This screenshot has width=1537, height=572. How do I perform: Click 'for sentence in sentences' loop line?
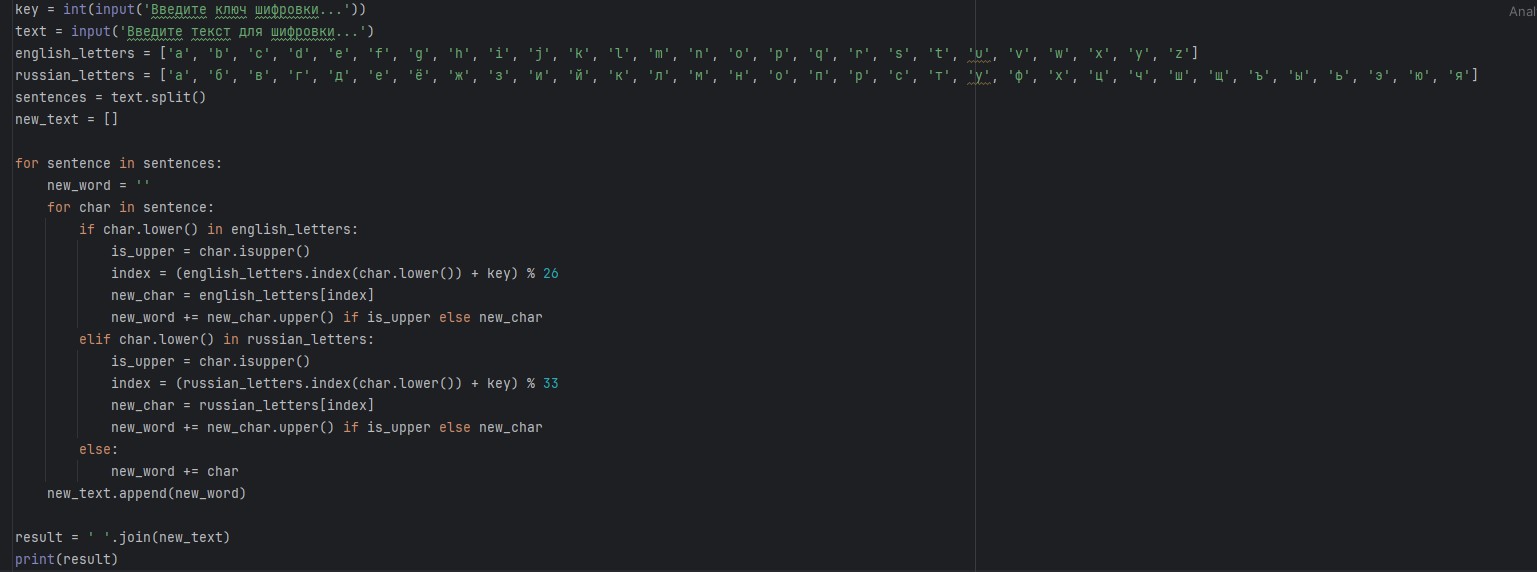tap(118, 163)
